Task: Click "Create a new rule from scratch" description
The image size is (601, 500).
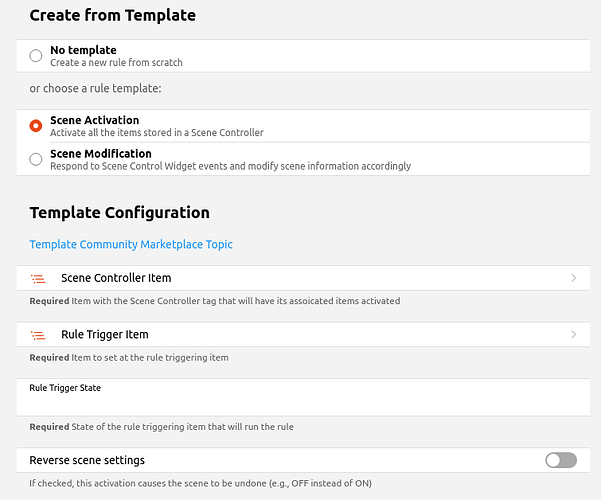Action: [116, 63]
